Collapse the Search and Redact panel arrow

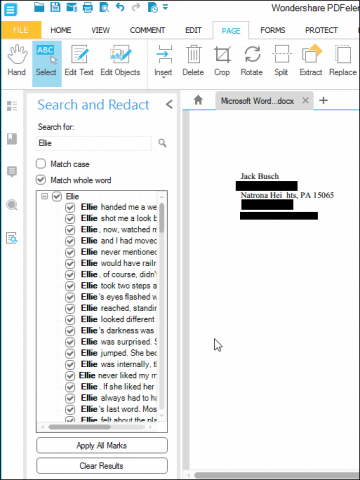pos(169,104)
